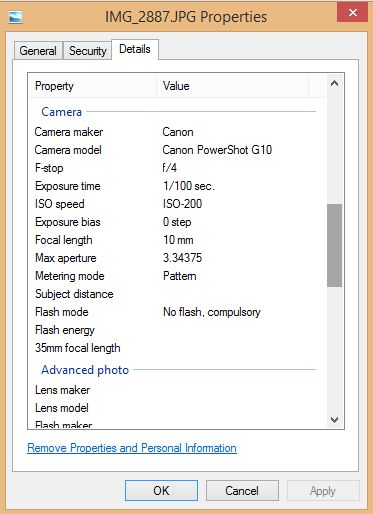Close the IMG_2887.JPG Properties dialog

pyautogui.click(x=352, y=13)
